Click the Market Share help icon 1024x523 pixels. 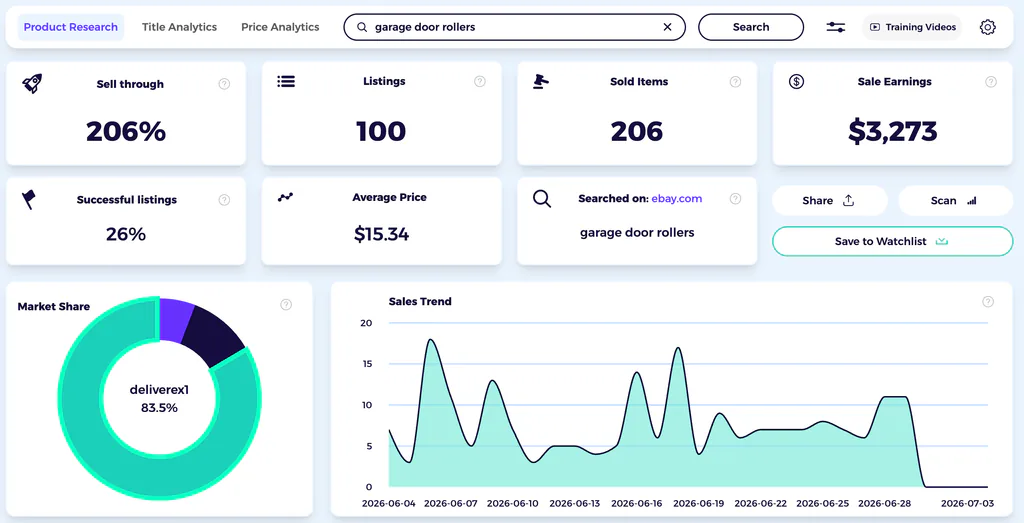coord(286,304)
